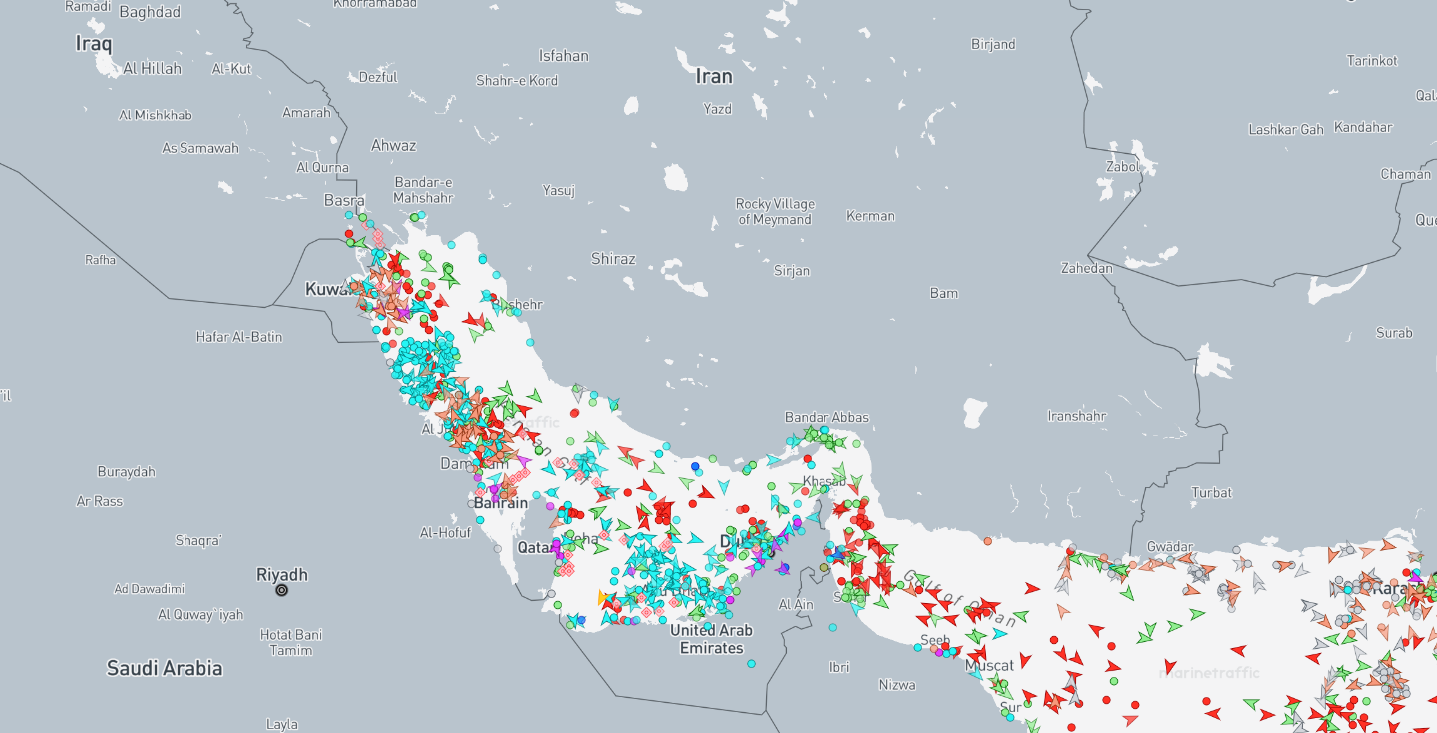Select cyan vessel arrow beside Gulf of Oman label
This screenshot has width=1437, height=733.
pyautogui.click(x=999, y=633)
